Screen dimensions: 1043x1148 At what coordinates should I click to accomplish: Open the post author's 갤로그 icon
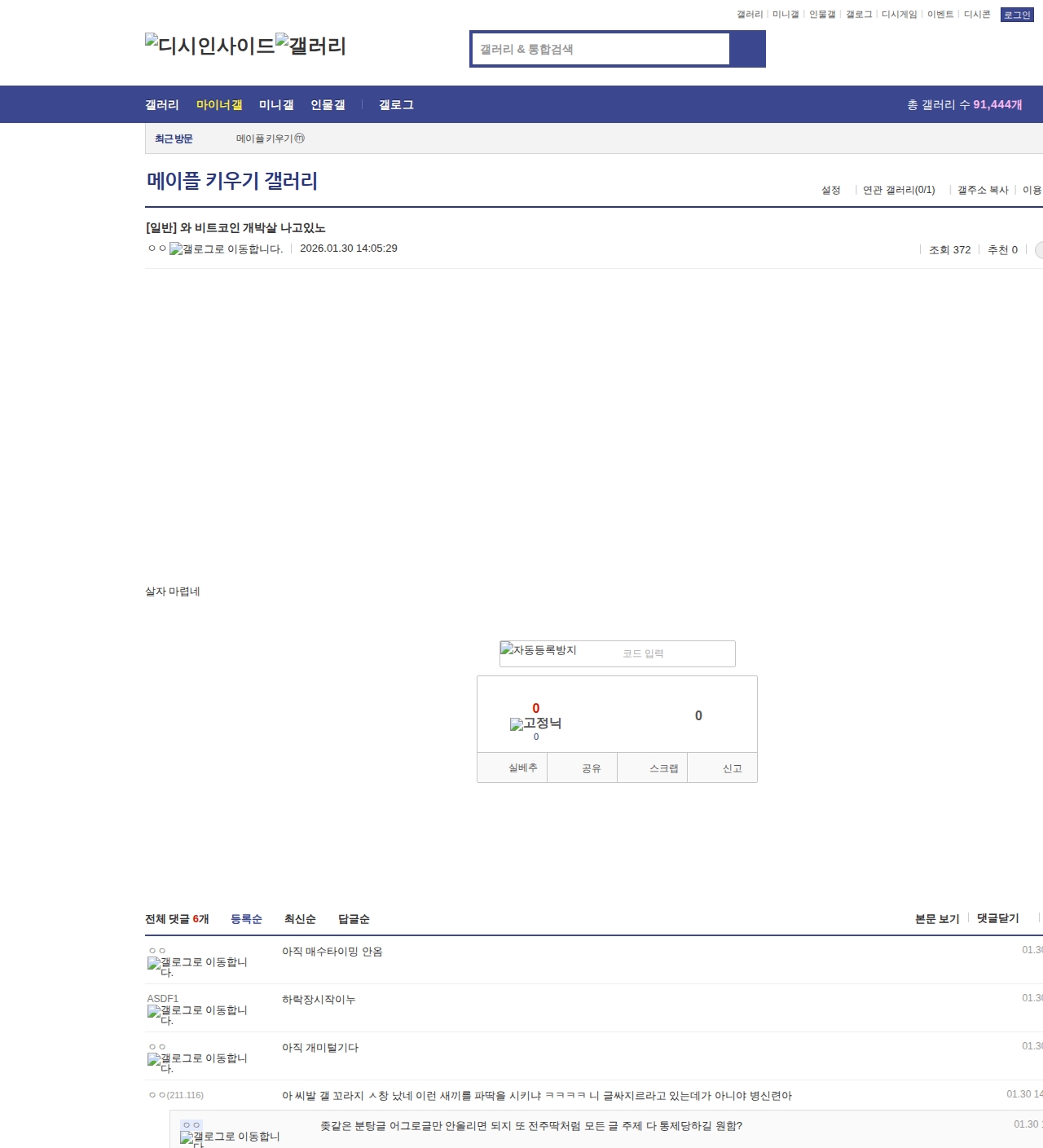pyautogui.click(x=226, y=249)
